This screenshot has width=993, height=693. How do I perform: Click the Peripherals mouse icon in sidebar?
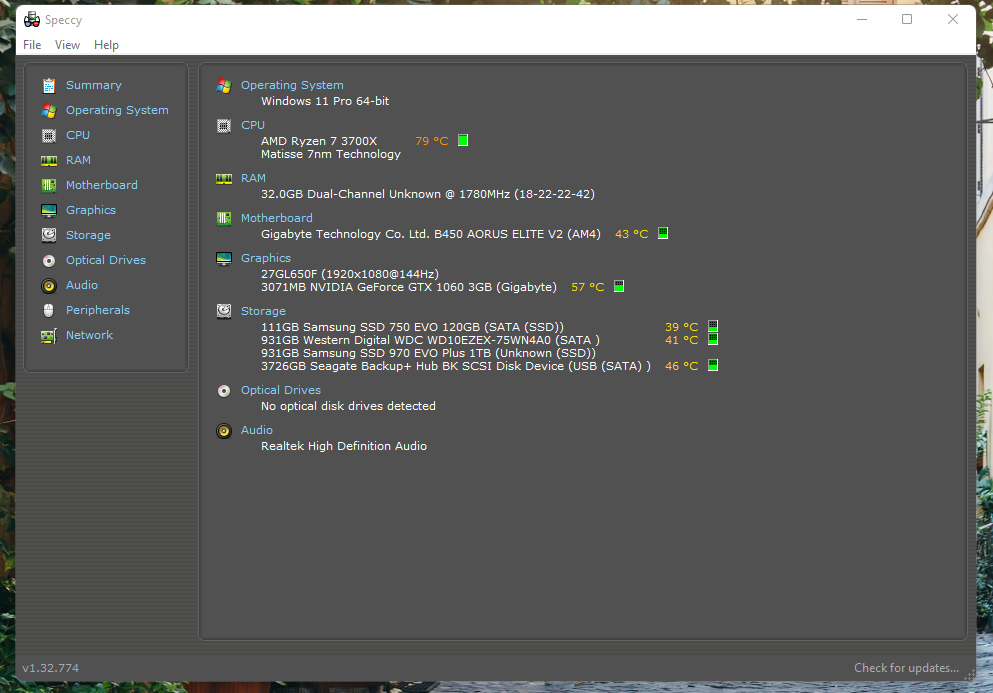[x=49, y=310]
